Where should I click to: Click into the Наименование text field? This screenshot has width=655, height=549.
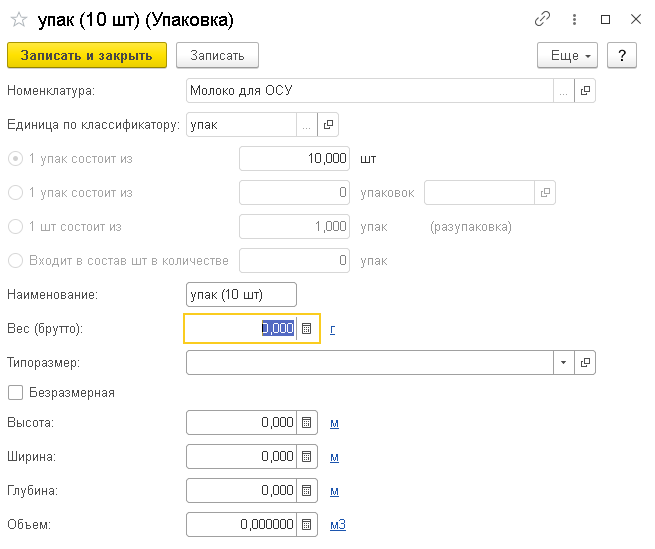[x=241, y=295]
